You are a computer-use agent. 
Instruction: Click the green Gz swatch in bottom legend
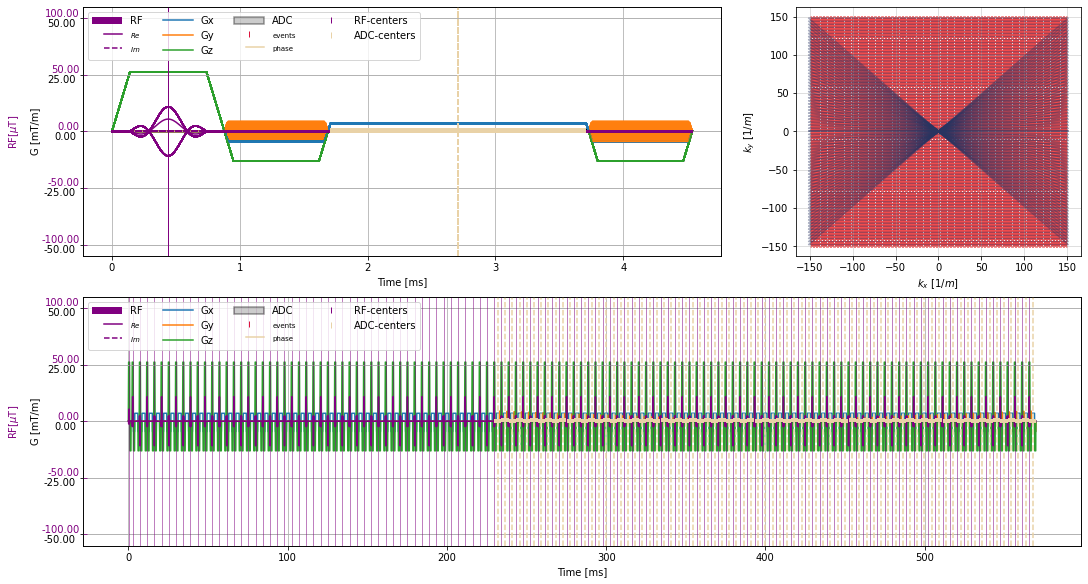pyautogui.click(x=177, y=341)
